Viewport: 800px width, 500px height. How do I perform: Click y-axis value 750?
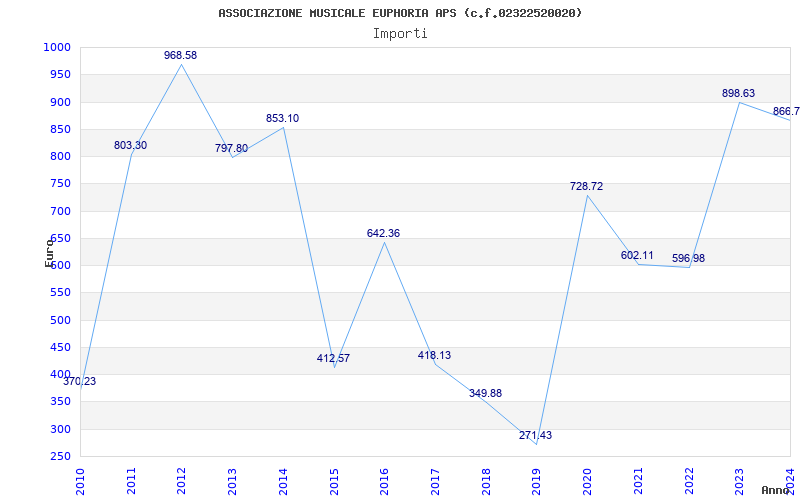(x=60, y=184)
